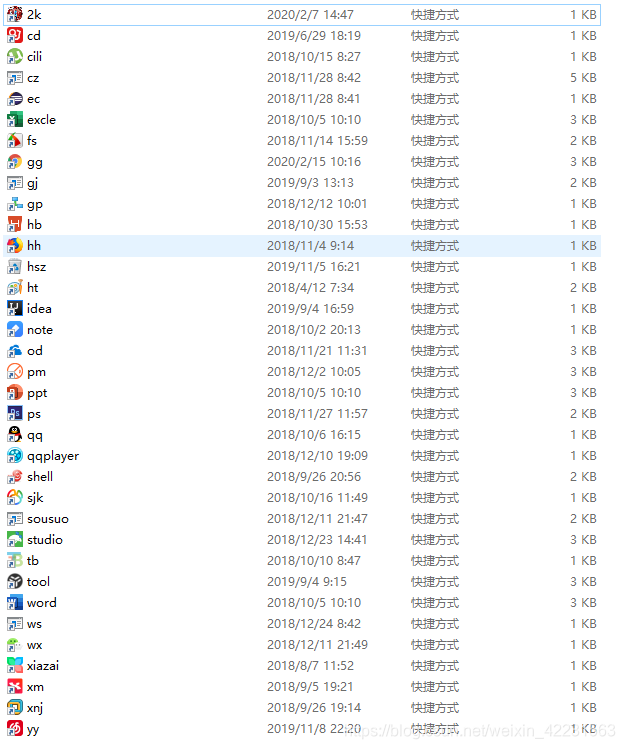
Task: Click the date 2018/11/4 9:14
Action: 310,246
